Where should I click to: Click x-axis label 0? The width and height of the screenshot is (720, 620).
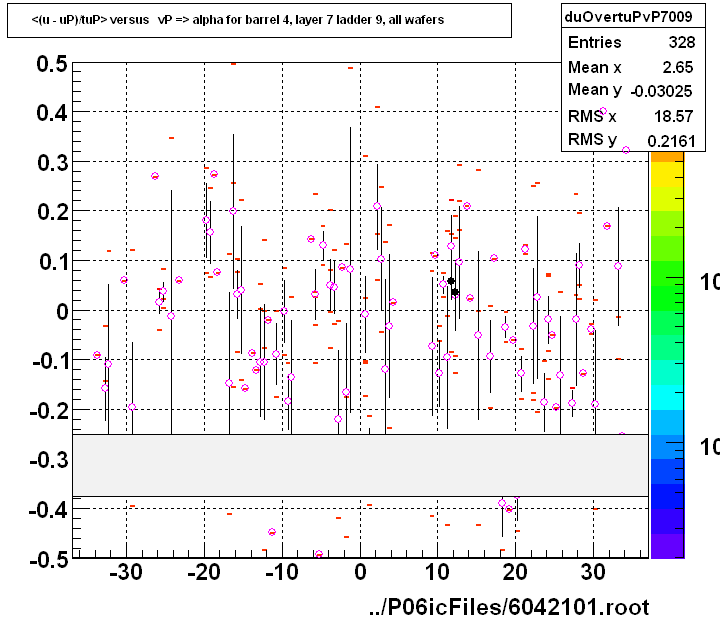tap(360, 573)
